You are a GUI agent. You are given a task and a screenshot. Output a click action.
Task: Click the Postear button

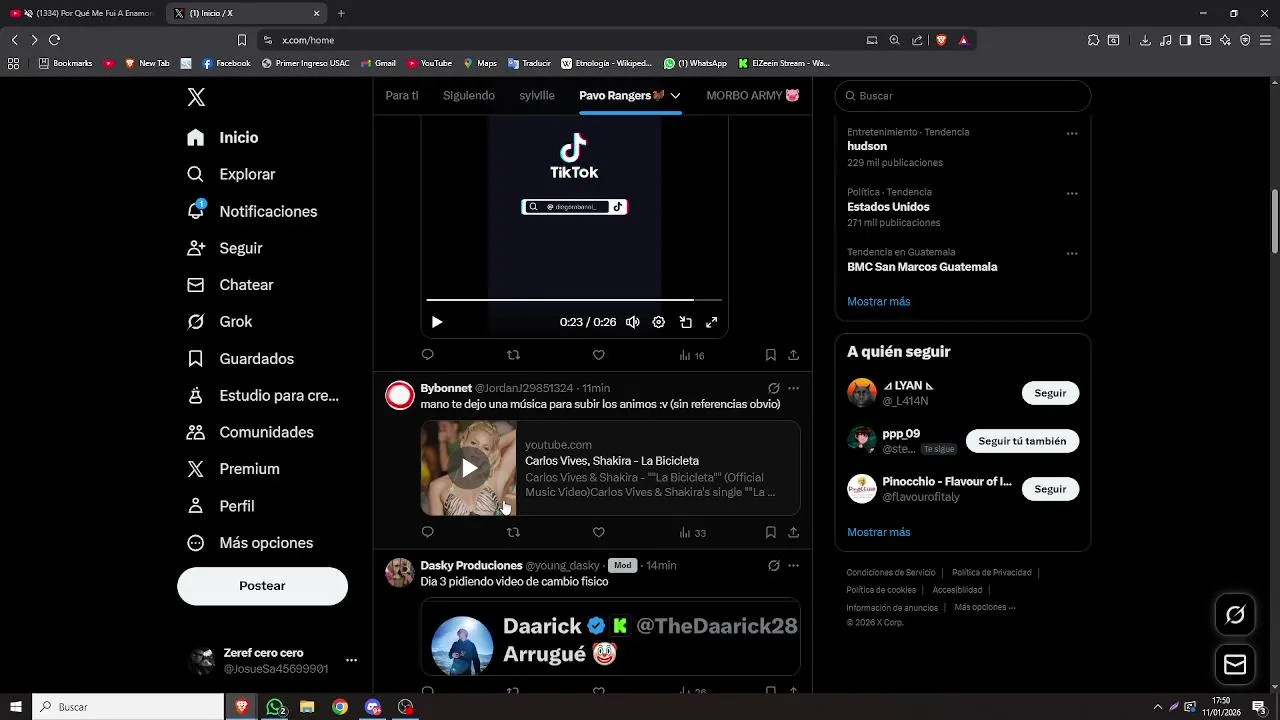click(x=262, y=586)
